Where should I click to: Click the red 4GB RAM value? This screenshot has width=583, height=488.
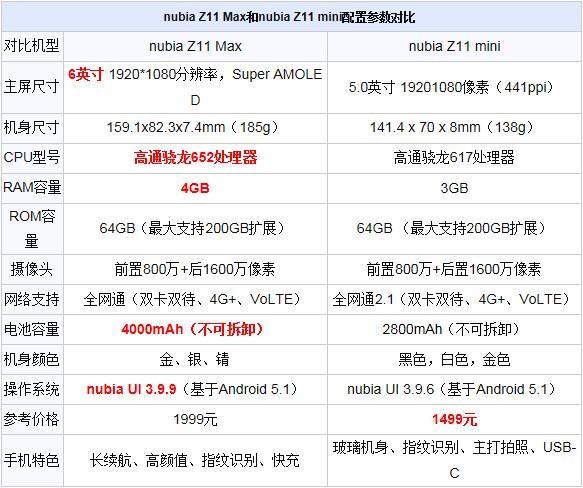tap(195, 188)
